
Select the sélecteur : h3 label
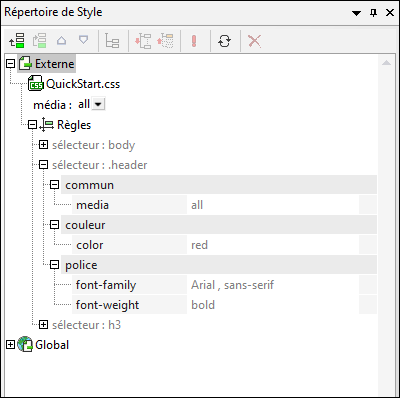tap(86, 325)
